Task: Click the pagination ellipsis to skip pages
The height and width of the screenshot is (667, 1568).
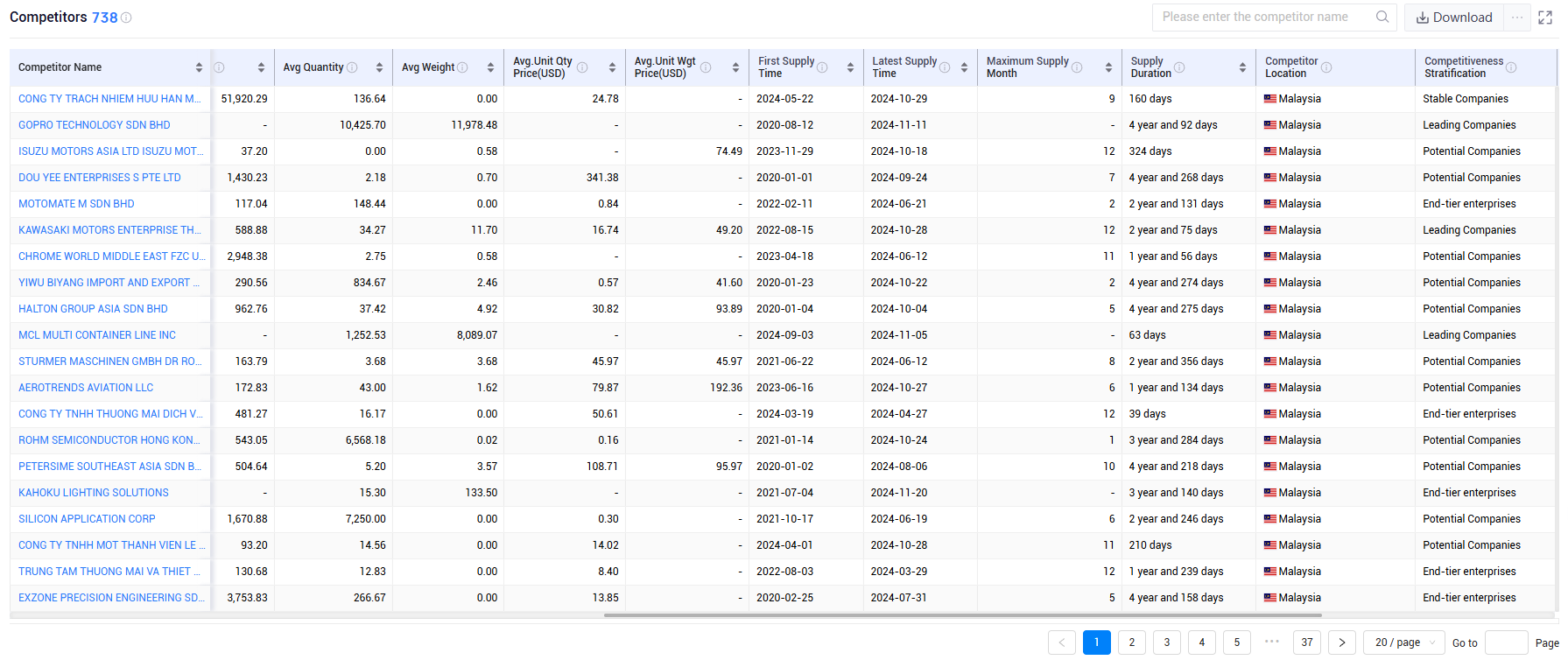Action: pyautogui.click(x=1272, y=642)
